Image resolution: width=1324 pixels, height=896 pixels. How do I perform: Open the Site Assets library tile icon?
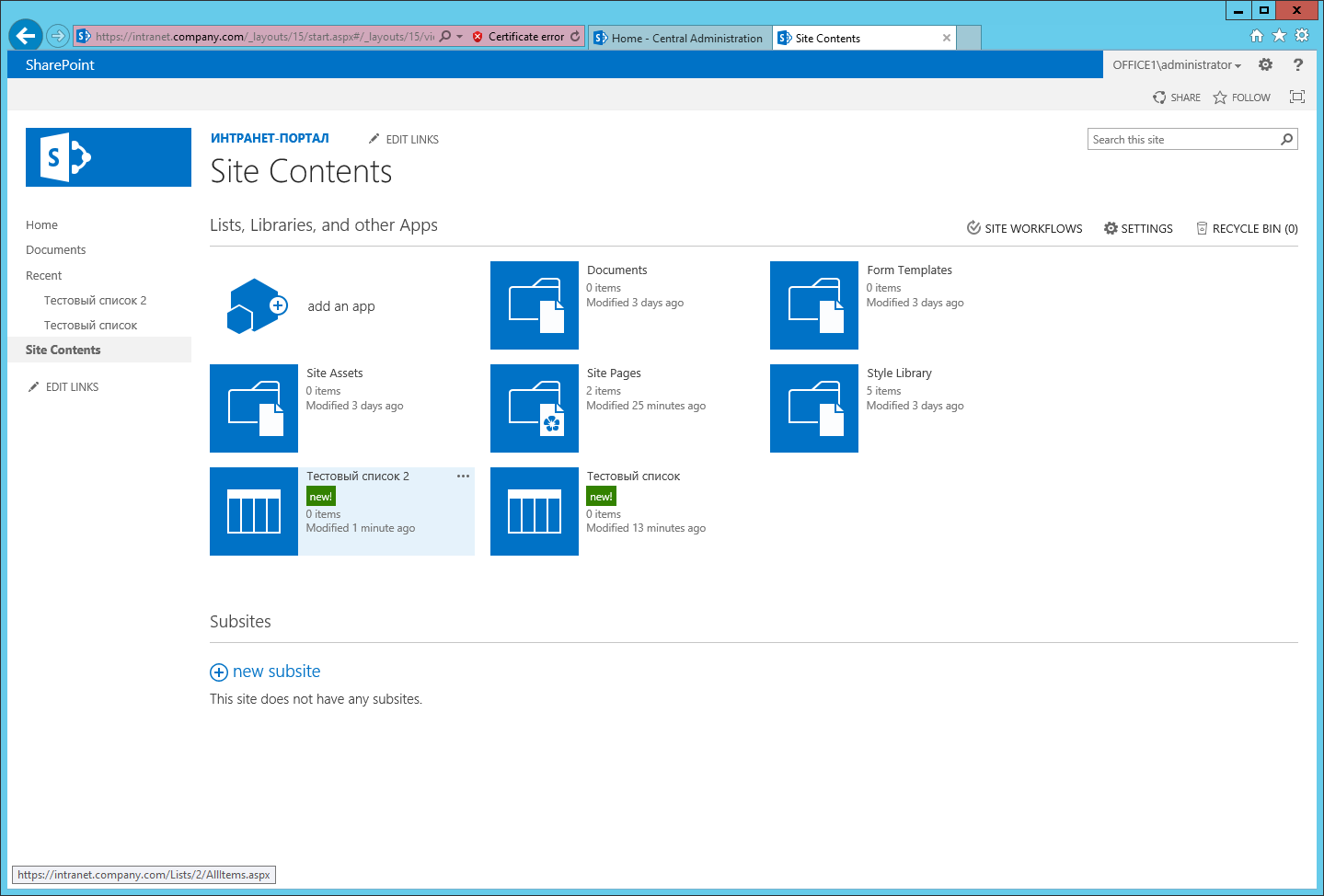254,408
